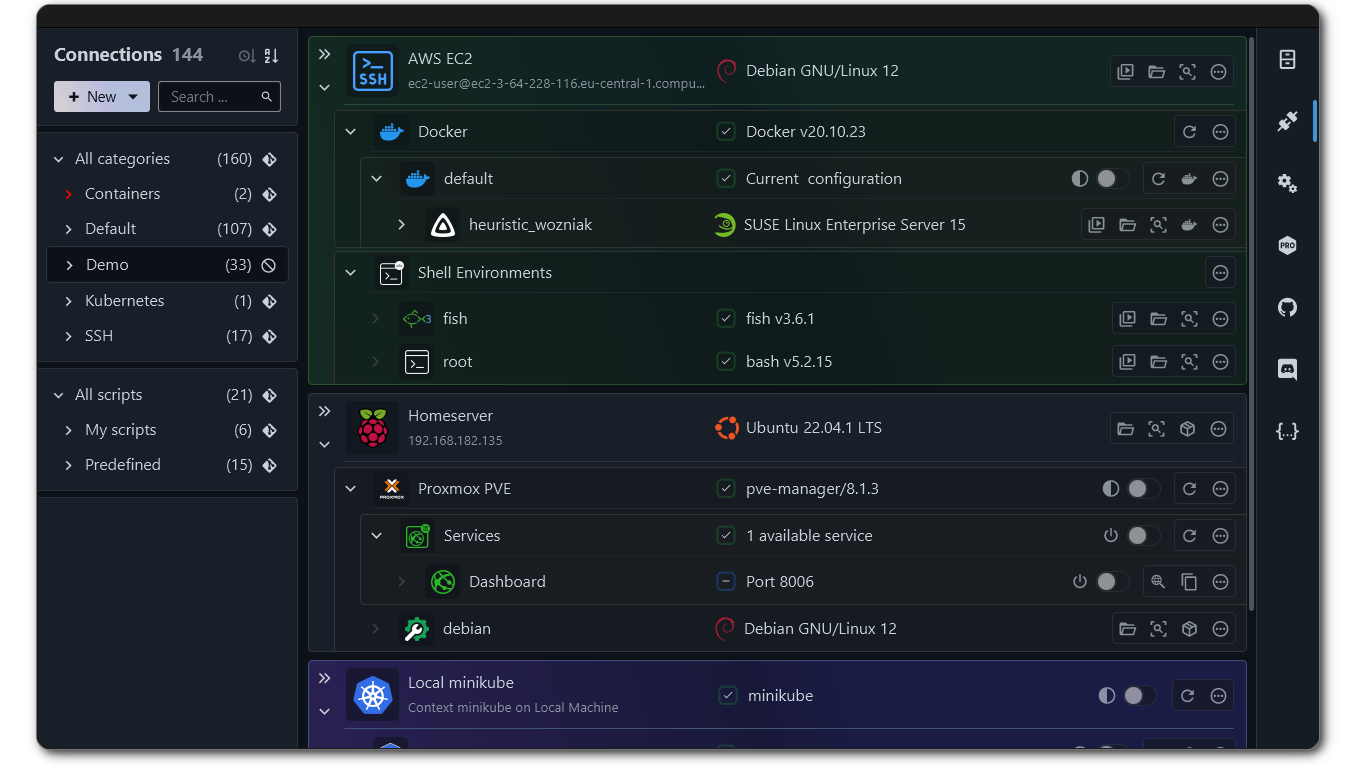
Task: Open the settings gears in right sidebar
Action: click(x=1287, y=183)
